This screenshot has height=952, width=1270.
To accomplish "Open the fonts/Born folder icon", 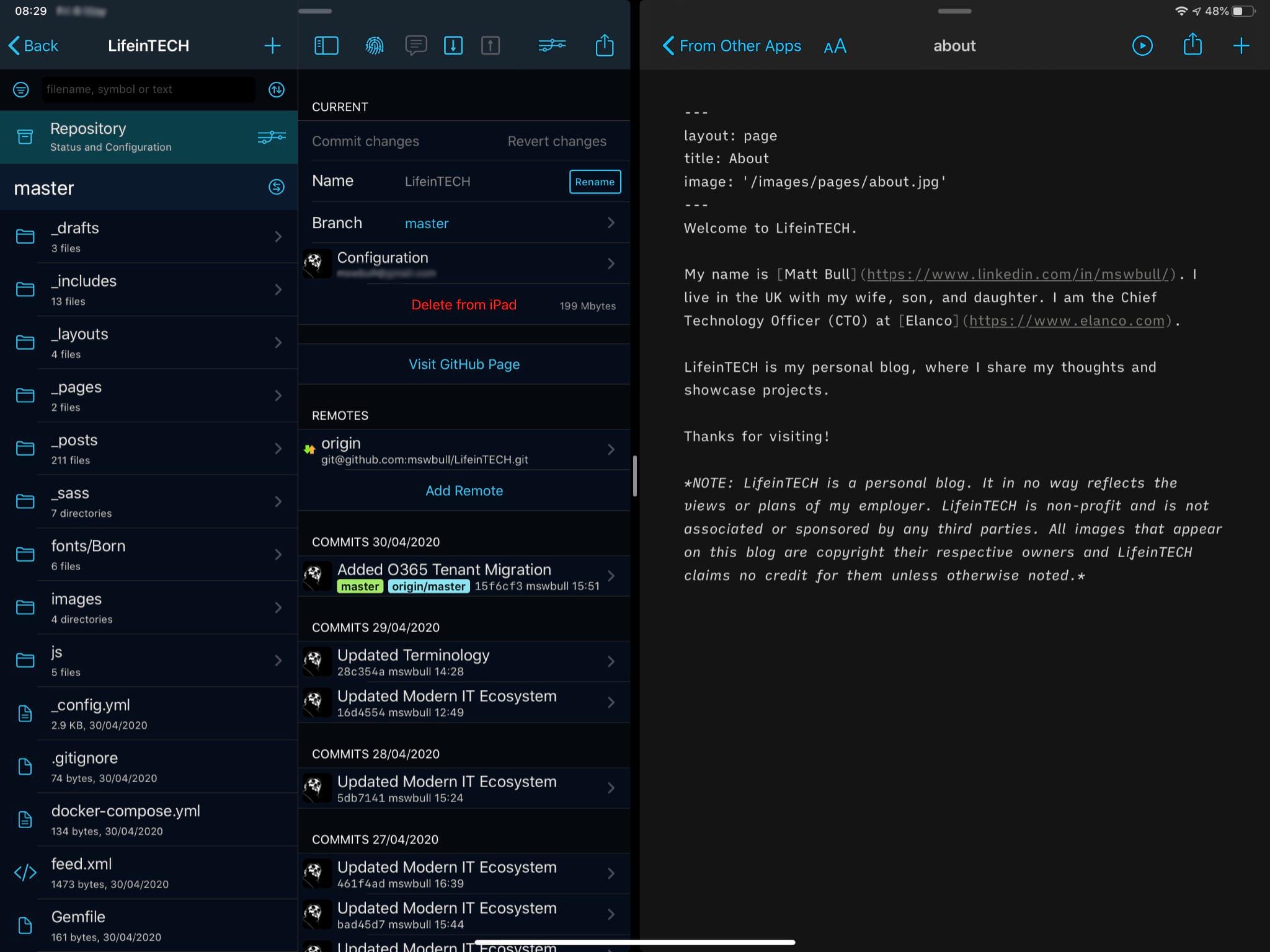I will (25, 554).
